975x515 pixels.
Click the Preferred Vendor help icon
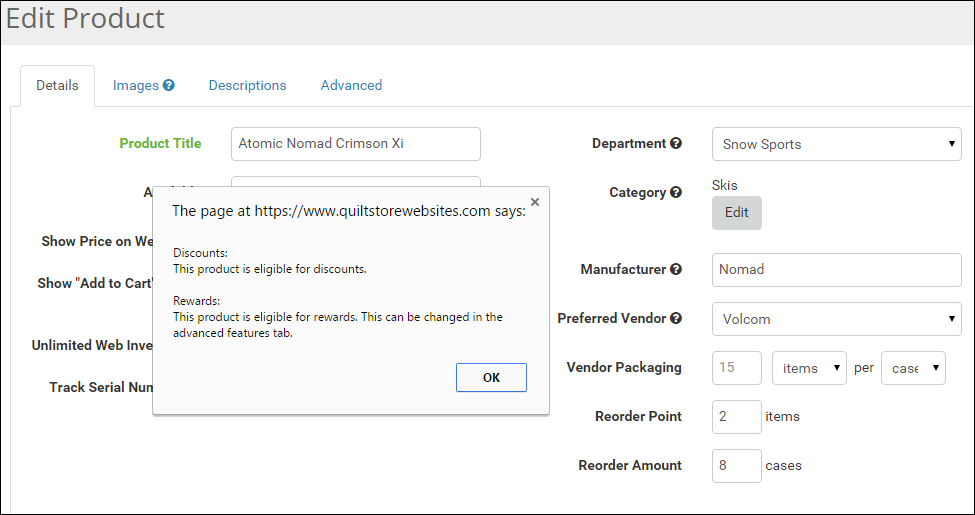coord(676,318)
